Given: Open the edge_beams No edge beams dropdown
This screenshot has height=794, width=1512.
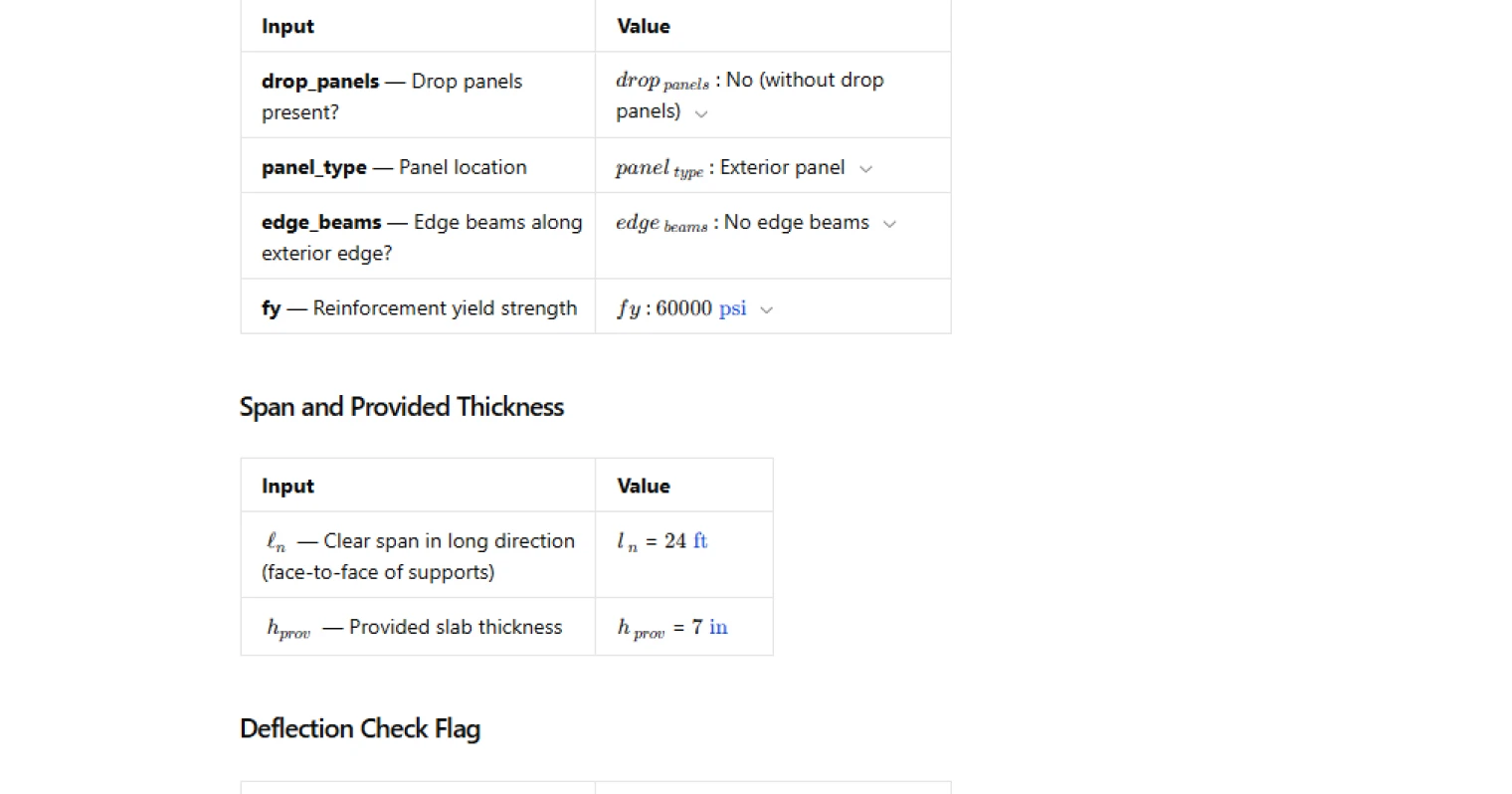Looking at the screenshot, I should point(889,224).
